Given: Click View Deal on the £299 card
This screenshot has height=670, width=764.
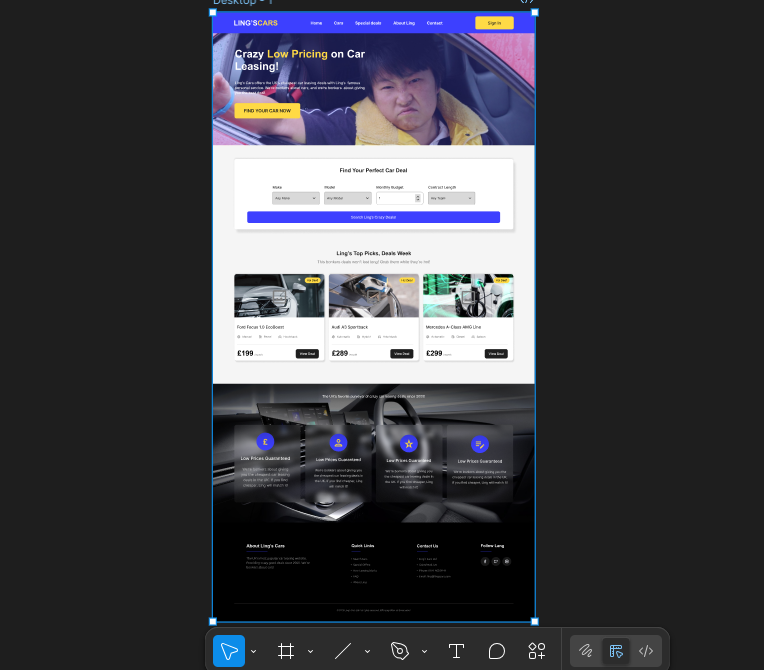Looking at the screenshot, I should point(496,354).
